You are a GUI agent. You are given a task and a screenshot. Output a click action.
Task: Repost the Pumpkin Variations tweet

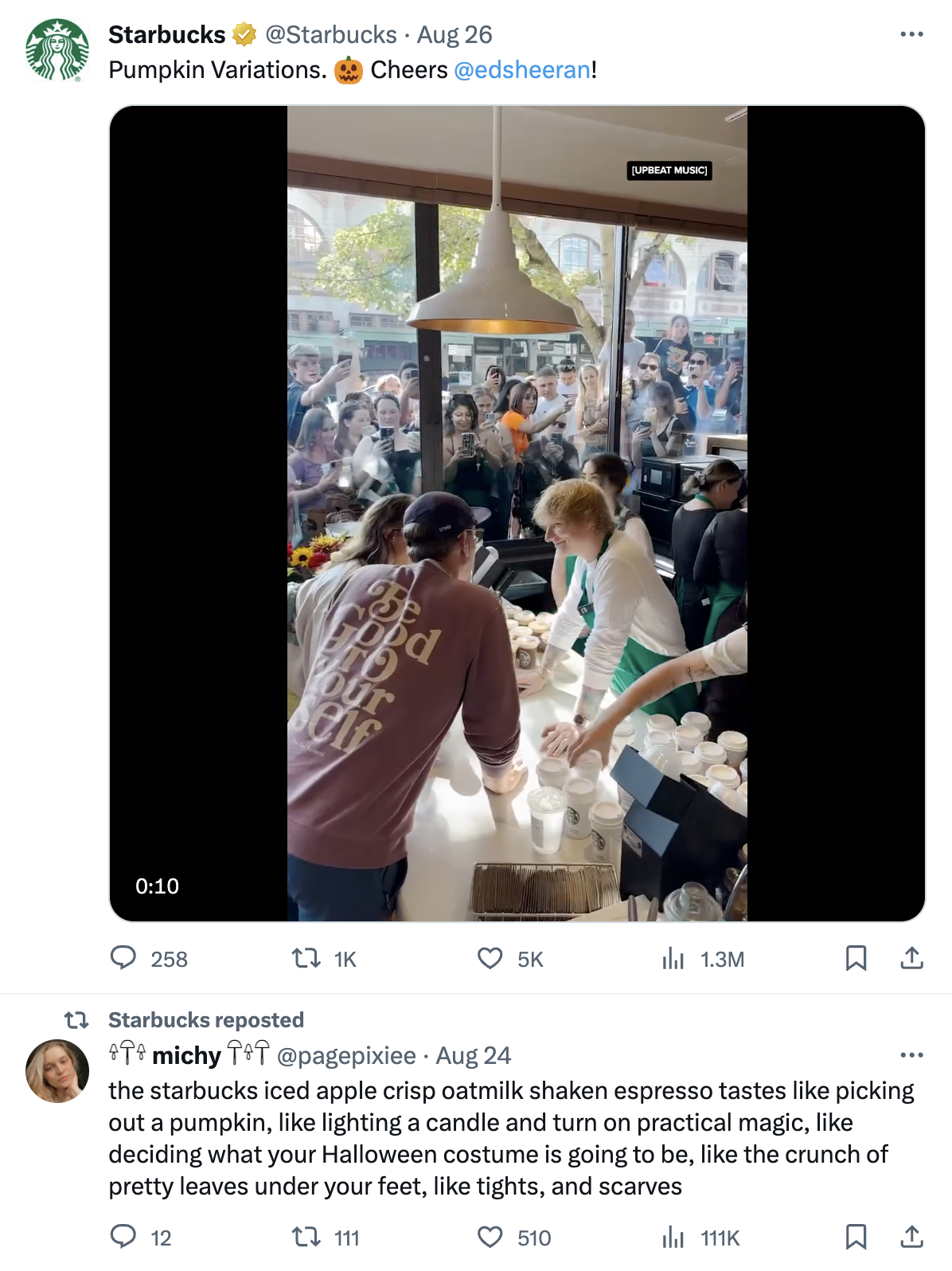pyautogui.click(x=306, y=958)
